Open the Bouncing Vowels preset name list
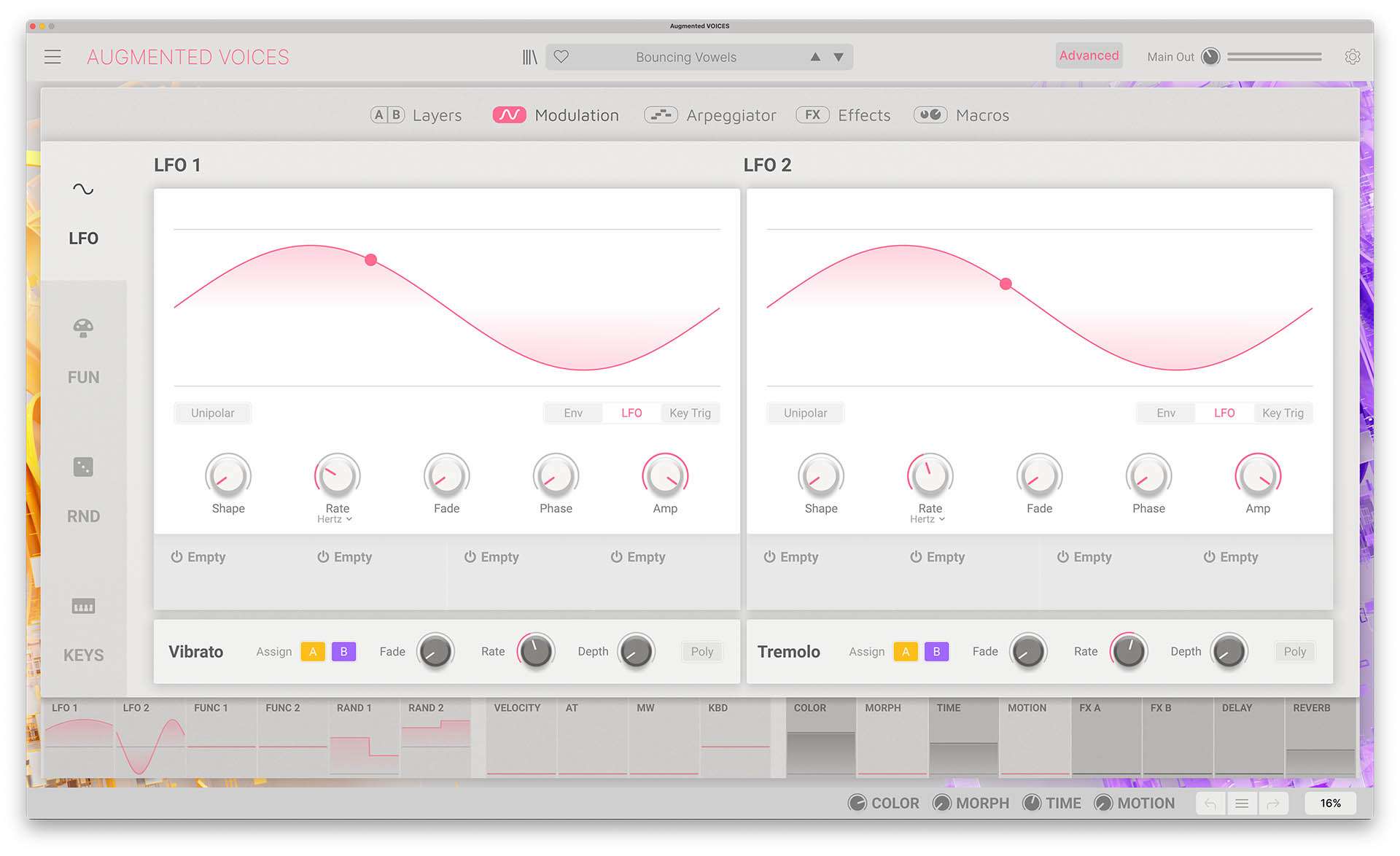Viewport: 1400px width, 856px height. pyautogui.click(x=686, y=57)
